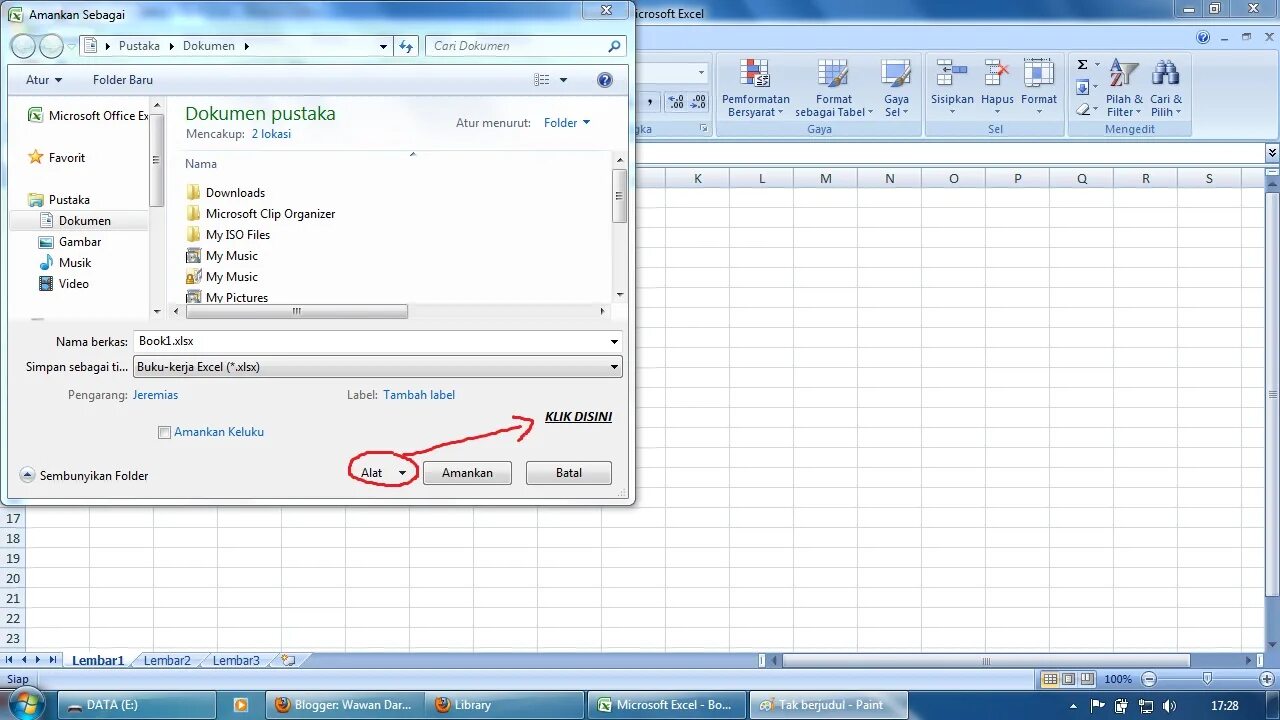The image size is (1280, 720).
Task: Click zoom in plus button
Action: click(x=1268, y=679)
